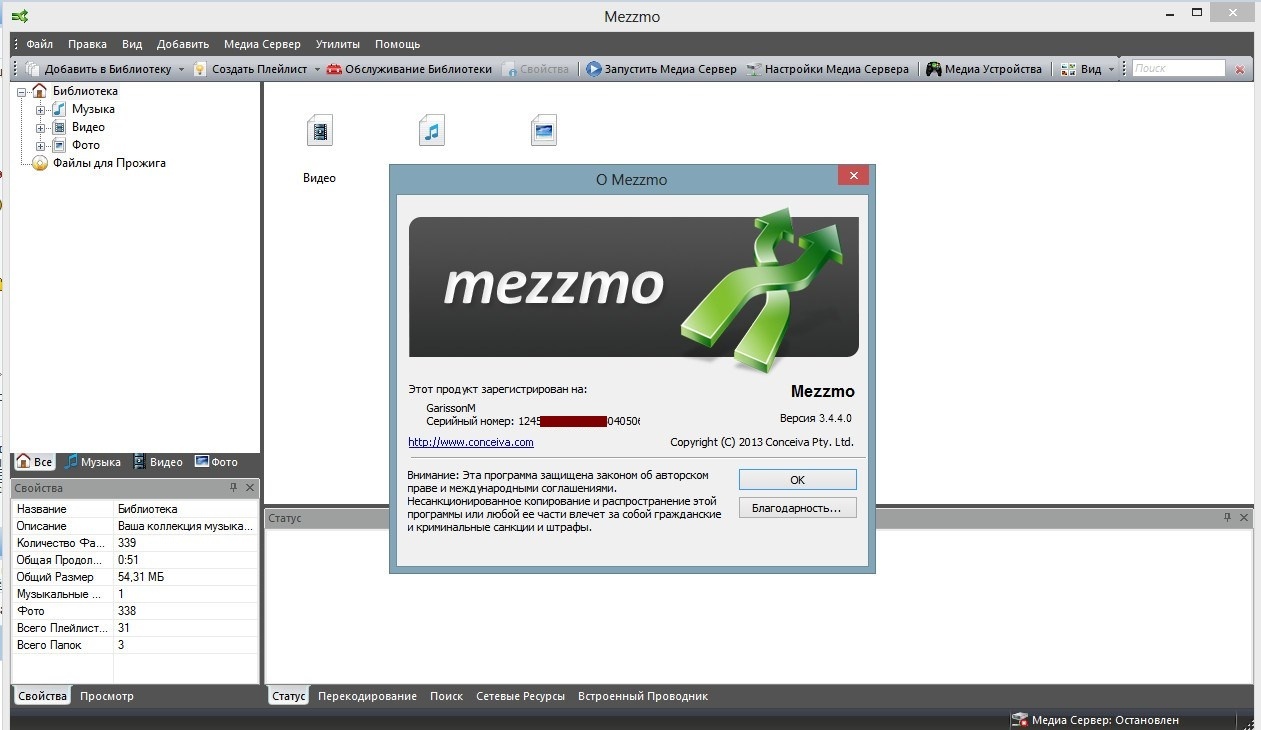Image resolution: width=1261 pixels, height=730 pixels.
Task: Close the О Mezzmo dialog
Action: (x=853, y=176)
